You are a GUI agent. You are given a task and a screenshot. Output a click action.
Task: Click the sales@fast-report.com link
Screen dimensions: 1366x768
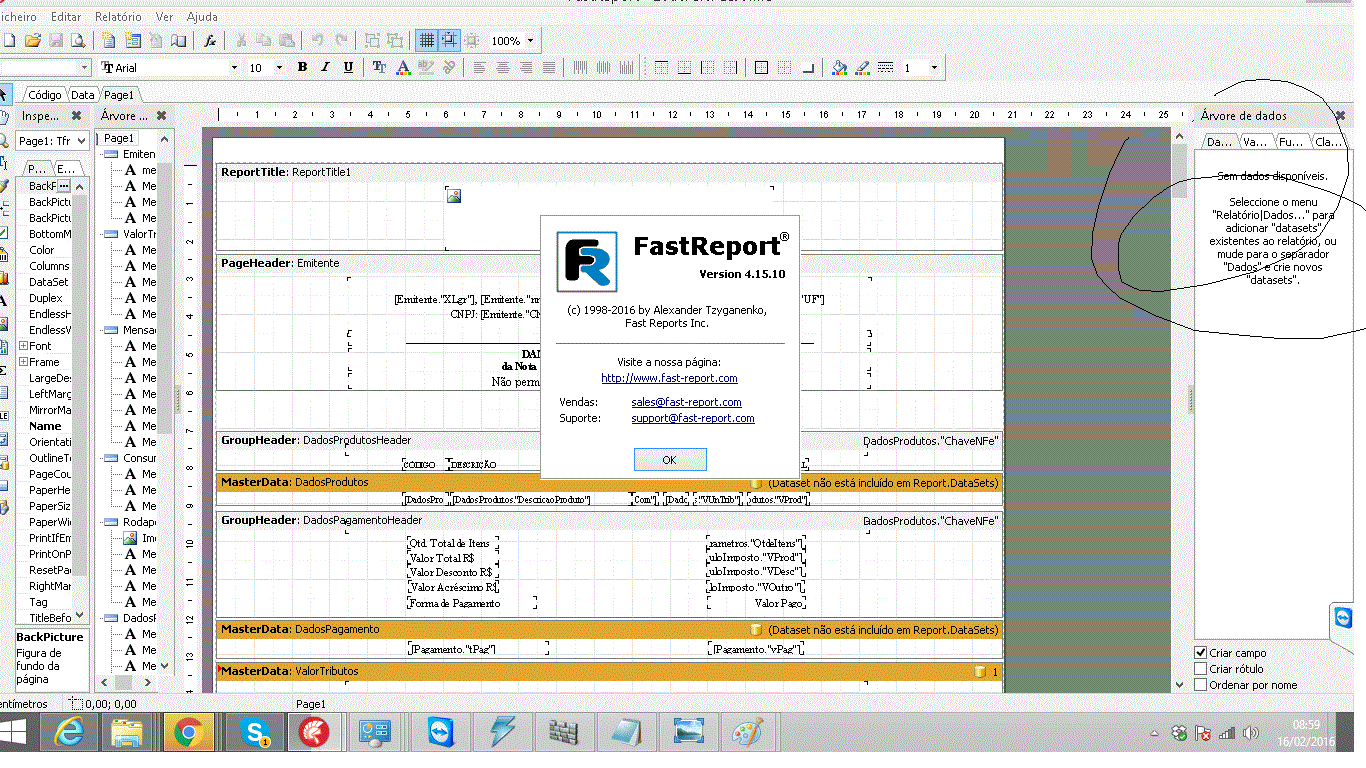pyautogui.click(x=686, y=402)
